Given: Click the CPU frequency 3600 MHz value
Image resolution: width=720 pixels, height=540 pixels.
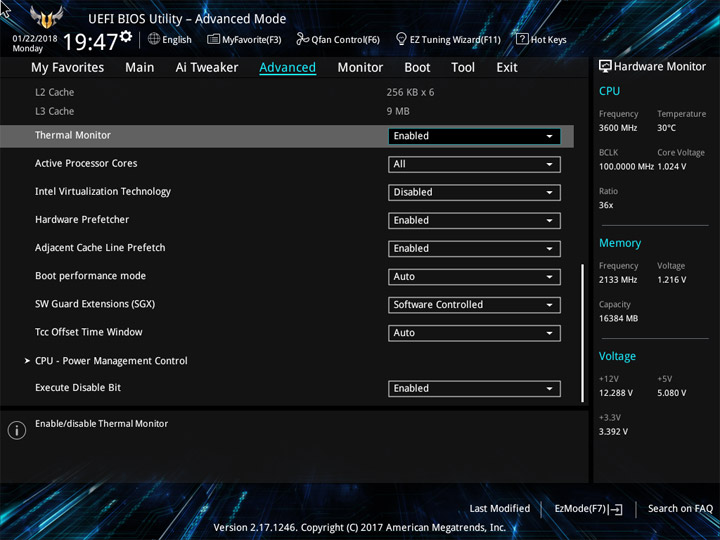Looking at the screenshot, I should [618, 128].
